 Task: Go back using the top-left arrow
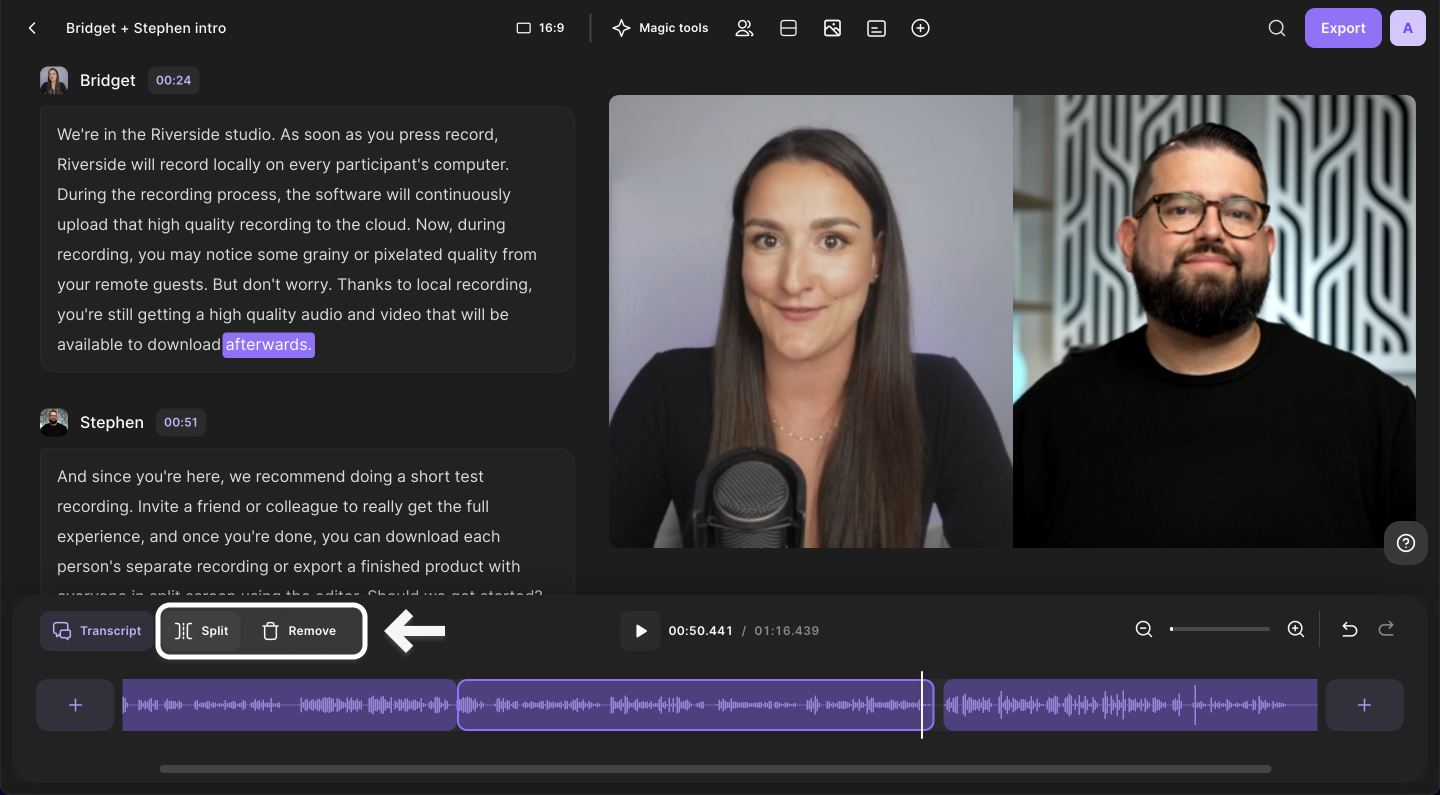click(32, 28)
